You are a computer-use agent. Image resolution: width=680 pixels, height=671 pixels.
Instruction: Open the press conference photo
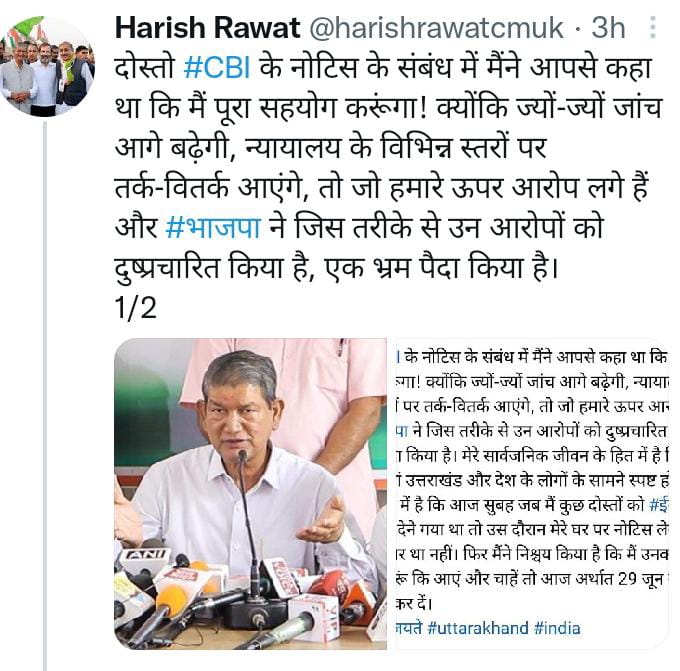click(x=250, y=494)
